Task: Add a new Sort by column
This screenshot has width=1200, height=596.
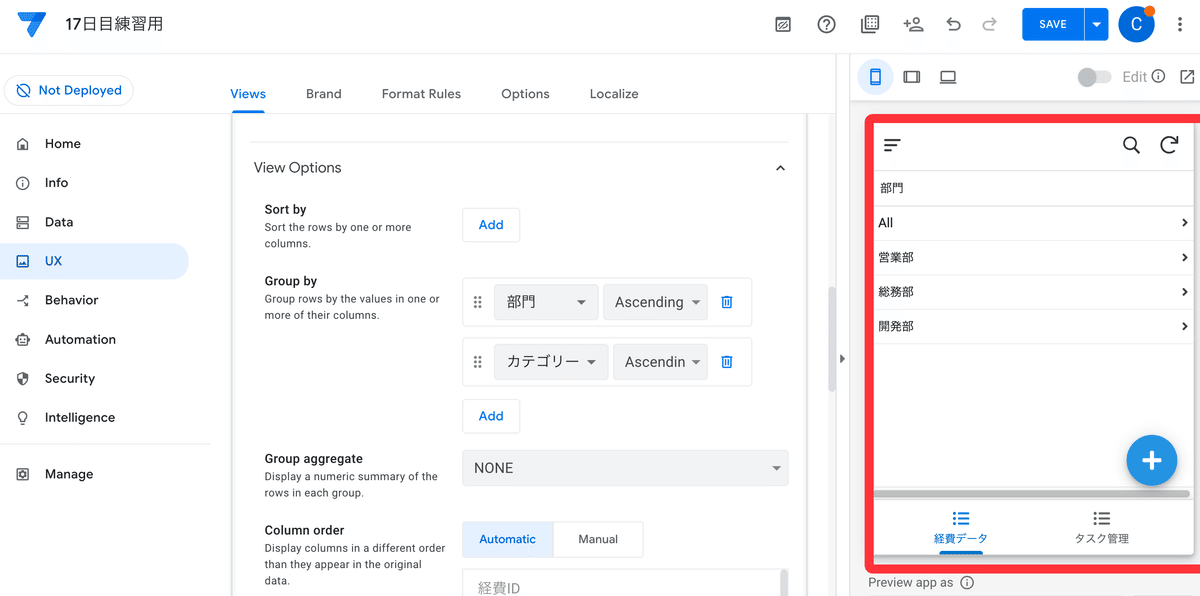Action: tap(491, 224)
